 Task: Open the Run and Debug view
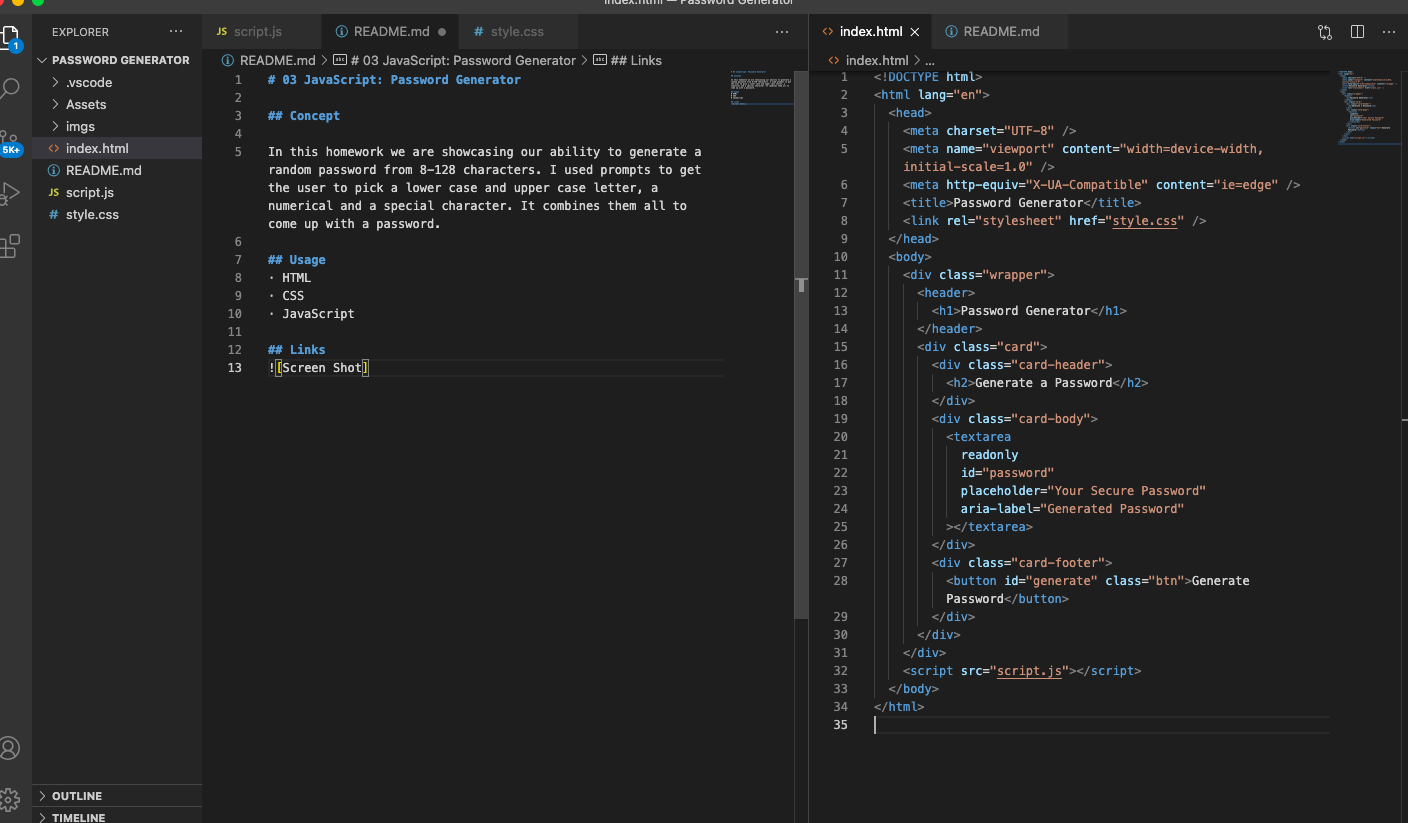[10, 193]
